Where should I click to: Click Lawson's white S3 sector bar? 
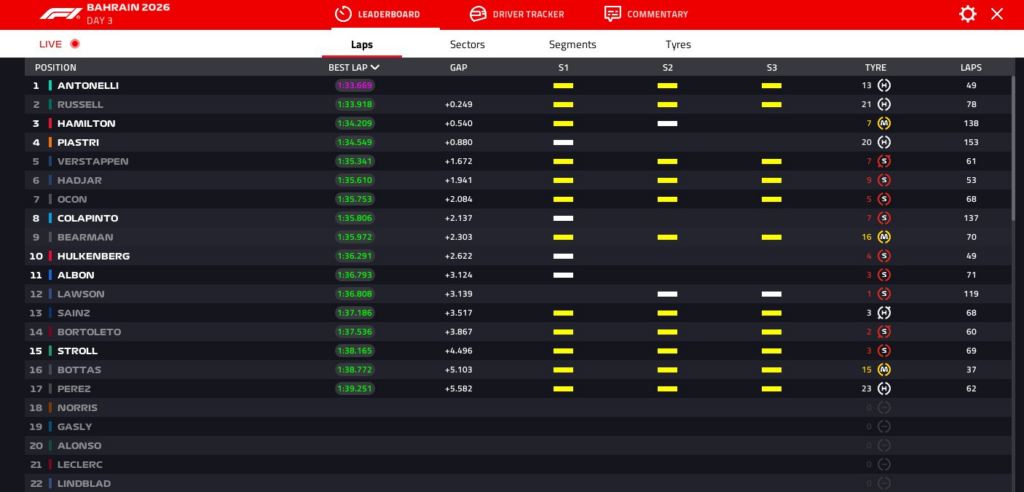click(771, 294)
